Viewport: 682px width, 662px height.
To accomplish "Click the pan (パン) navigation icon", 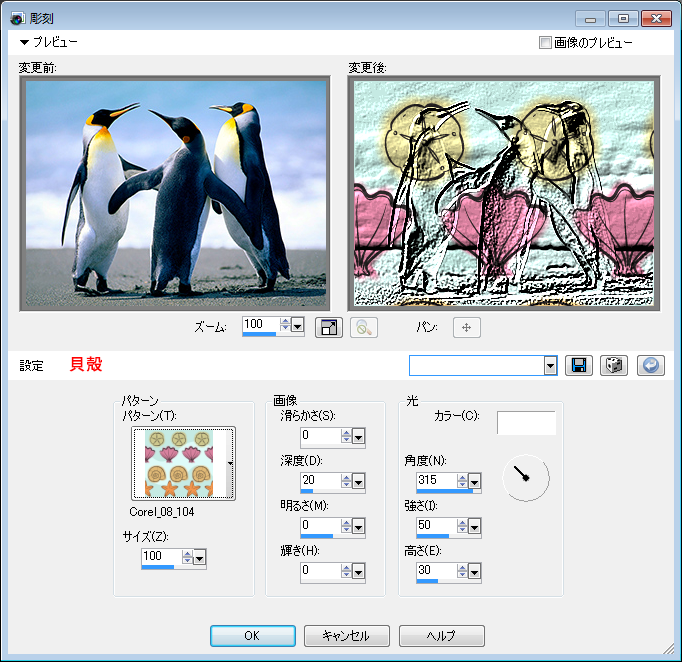I will point(466,327).
